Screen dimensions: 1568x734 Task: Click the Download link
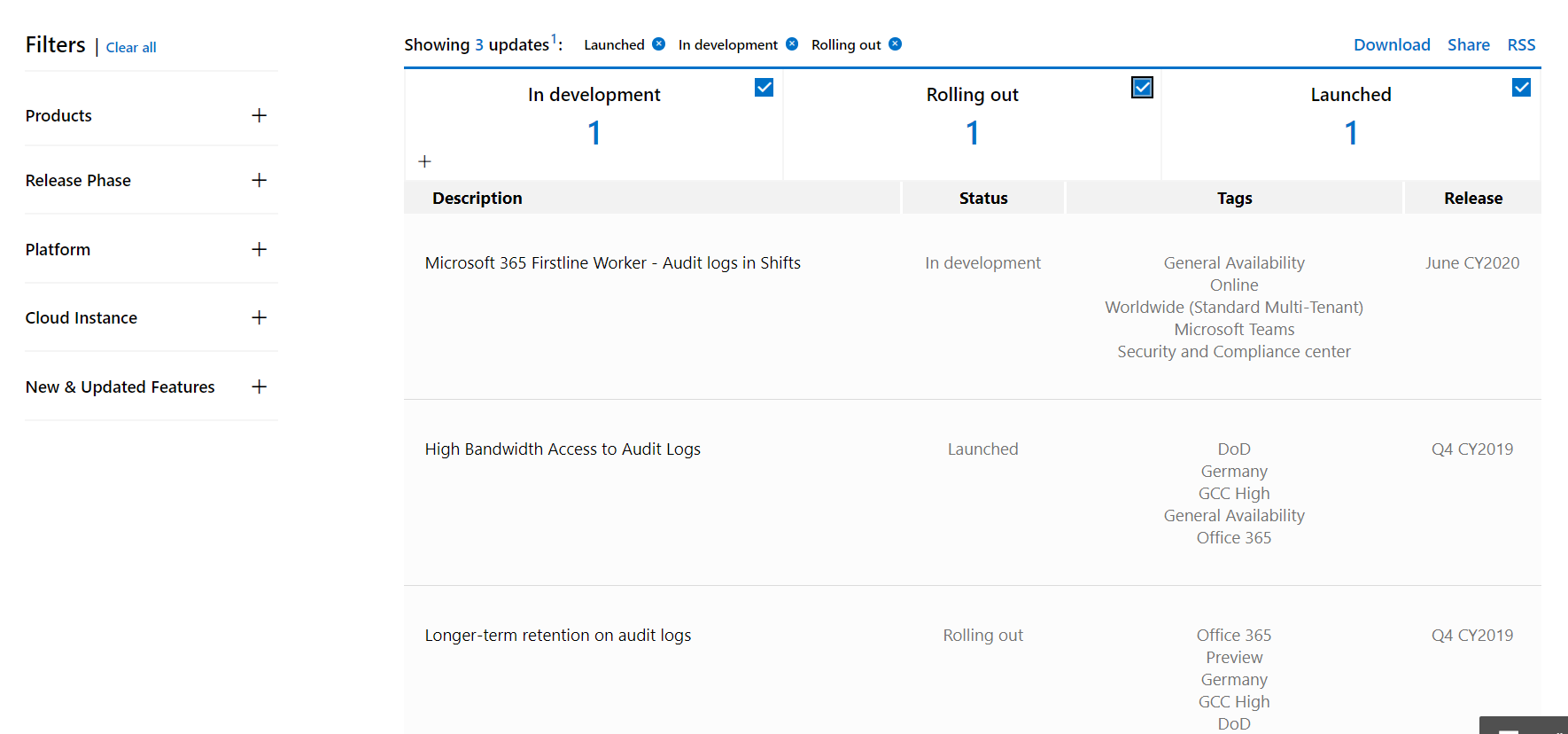click(1392, 44)
